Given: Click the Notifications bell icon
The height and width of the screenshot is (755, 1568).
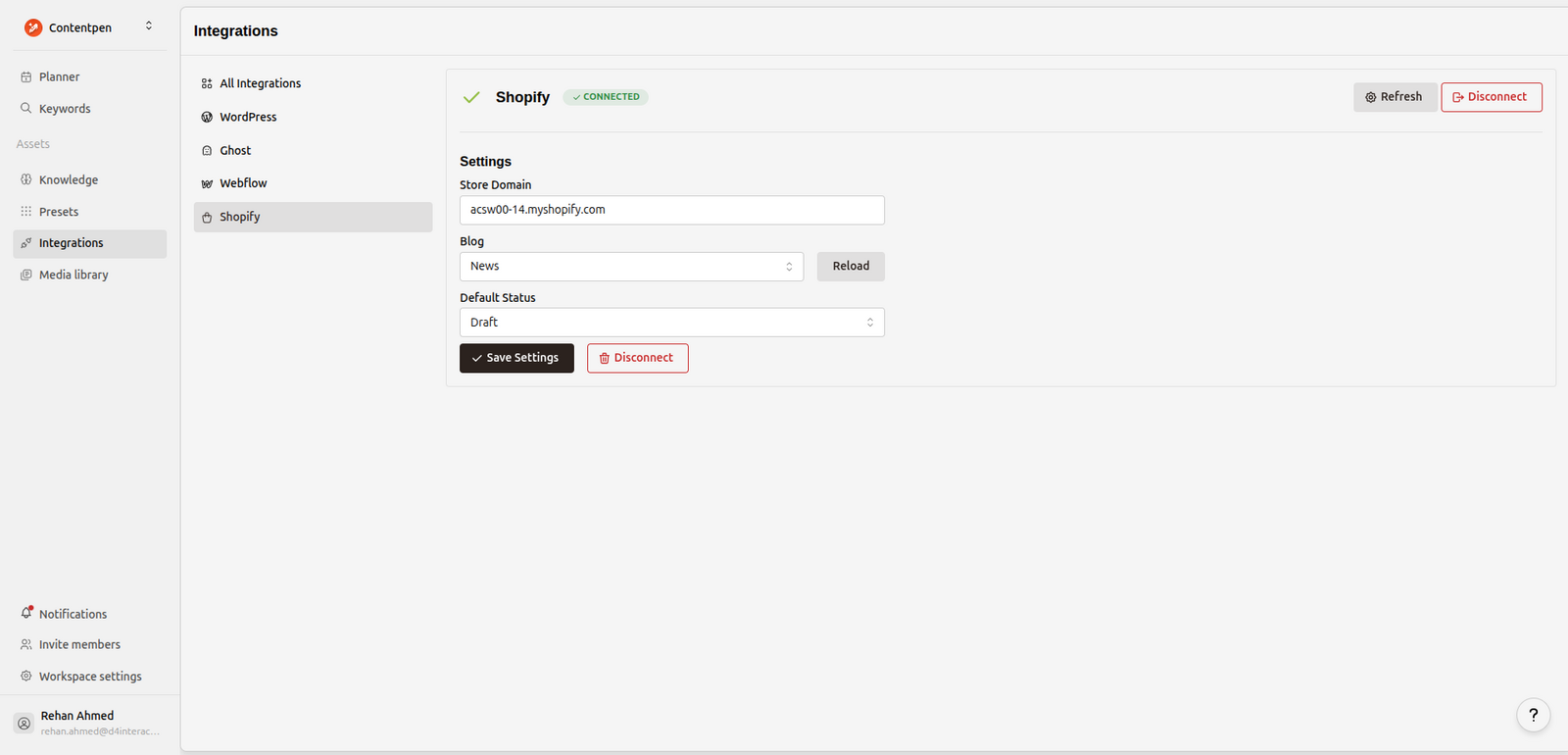Looking at the screenshot, I should [x=26, y=613].
